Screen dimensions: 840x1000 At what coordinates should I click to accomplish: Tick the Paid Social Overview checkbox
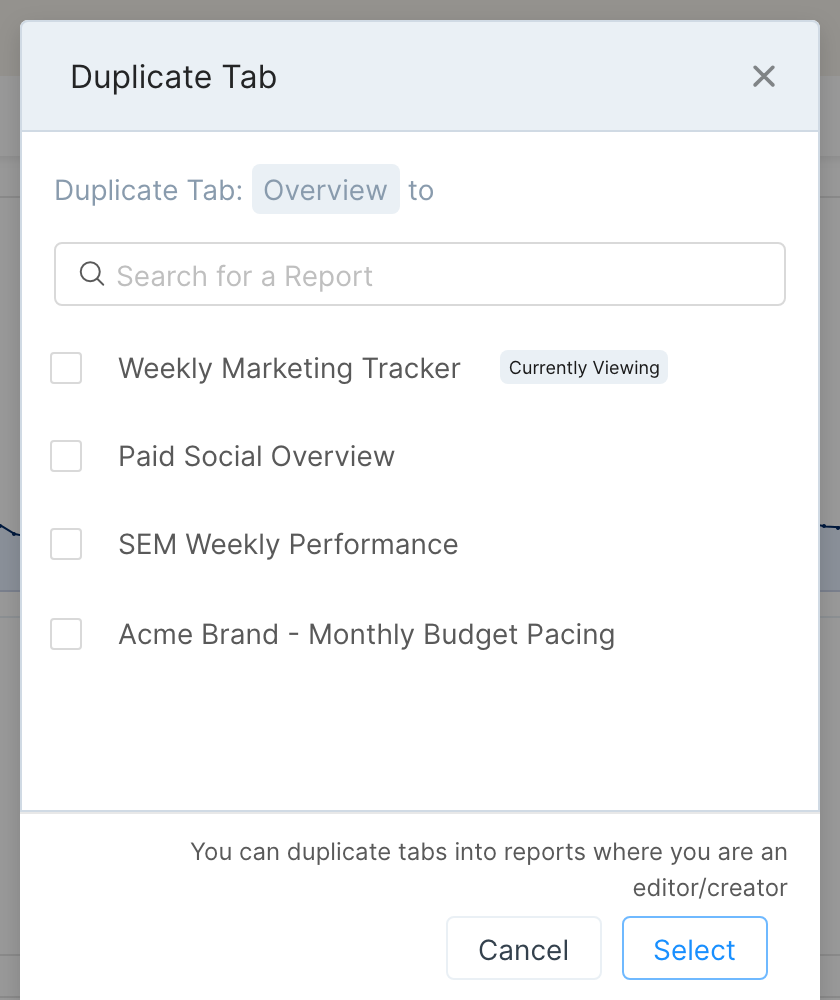66,456
